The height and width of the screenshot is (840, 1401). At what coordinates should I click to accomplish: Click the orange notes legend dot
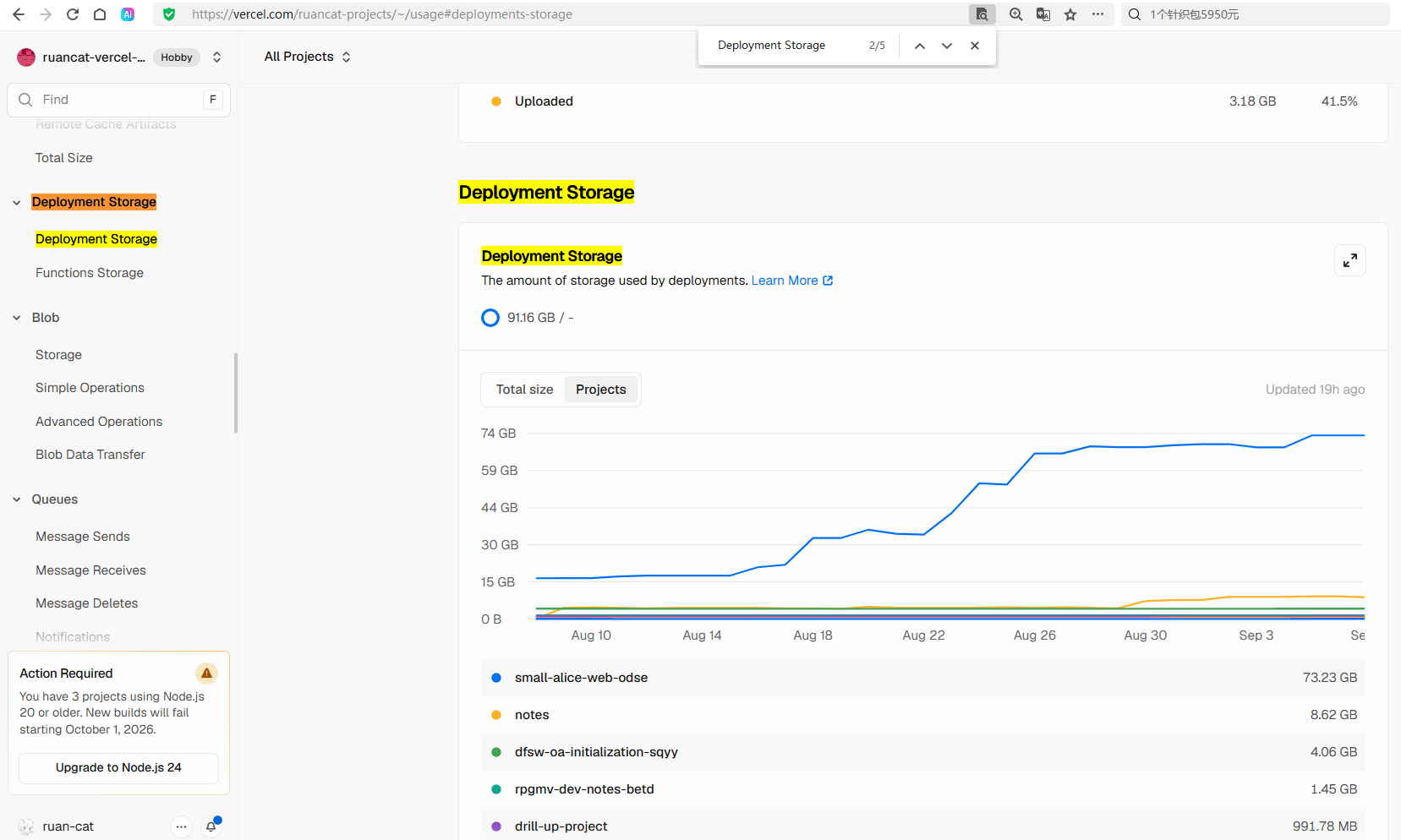coord(496,715)
